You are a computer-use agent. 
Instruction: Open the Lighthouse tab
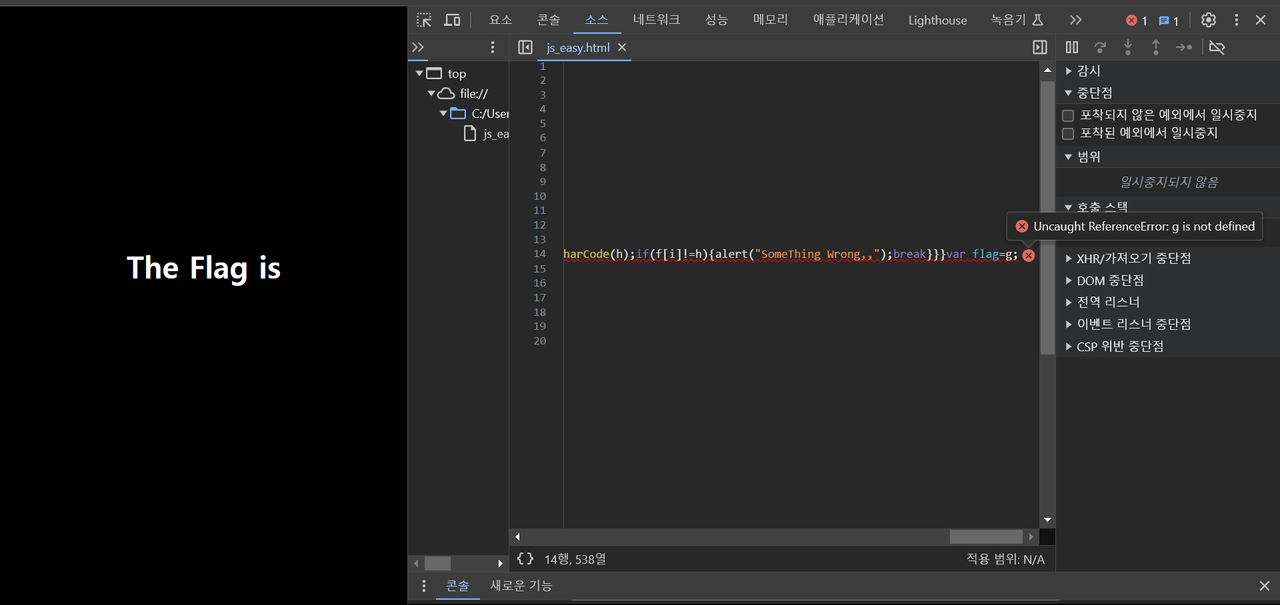(x=937, y=20)
